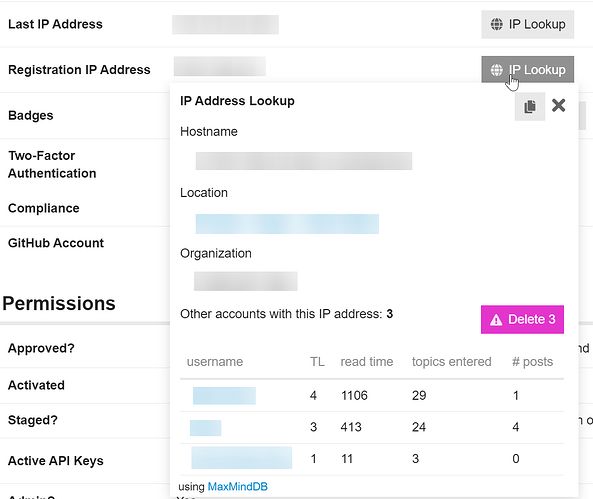593x499 pixels.
Task: Click globe icon in Registration IP Lookup button
Action: [497, 70]
